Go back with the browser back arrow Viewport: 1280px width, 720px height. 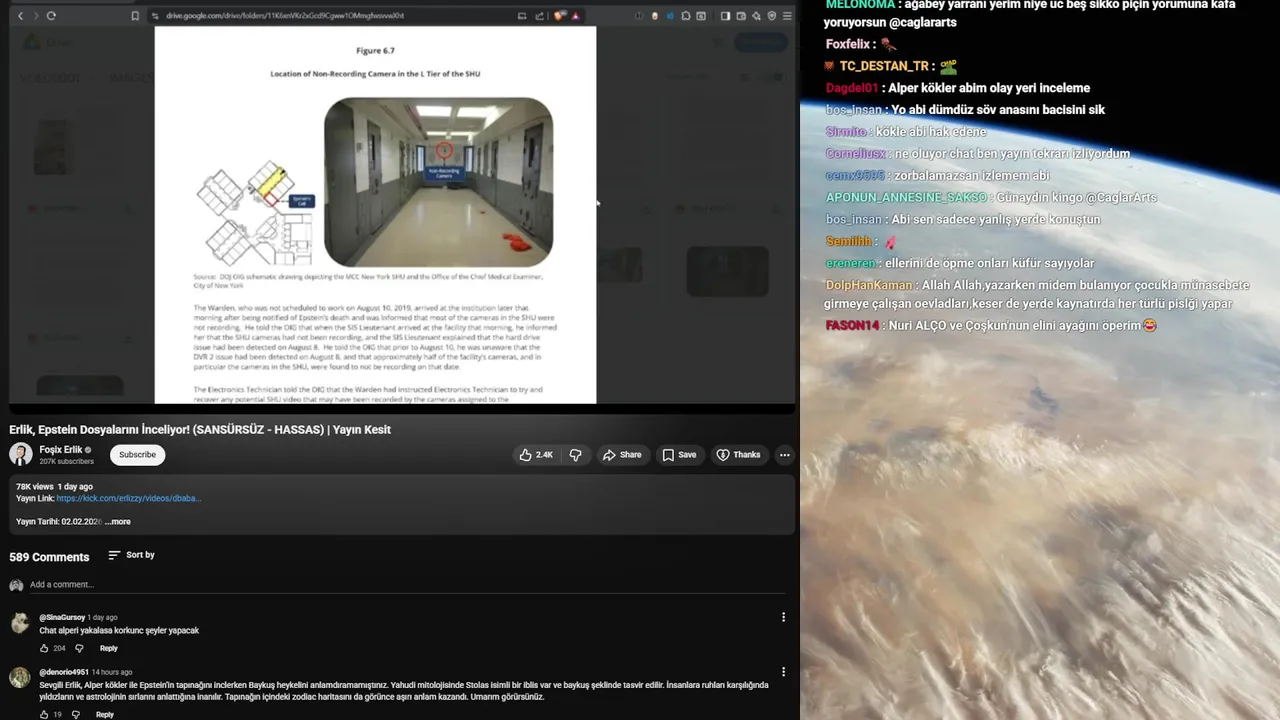(20, 16)
